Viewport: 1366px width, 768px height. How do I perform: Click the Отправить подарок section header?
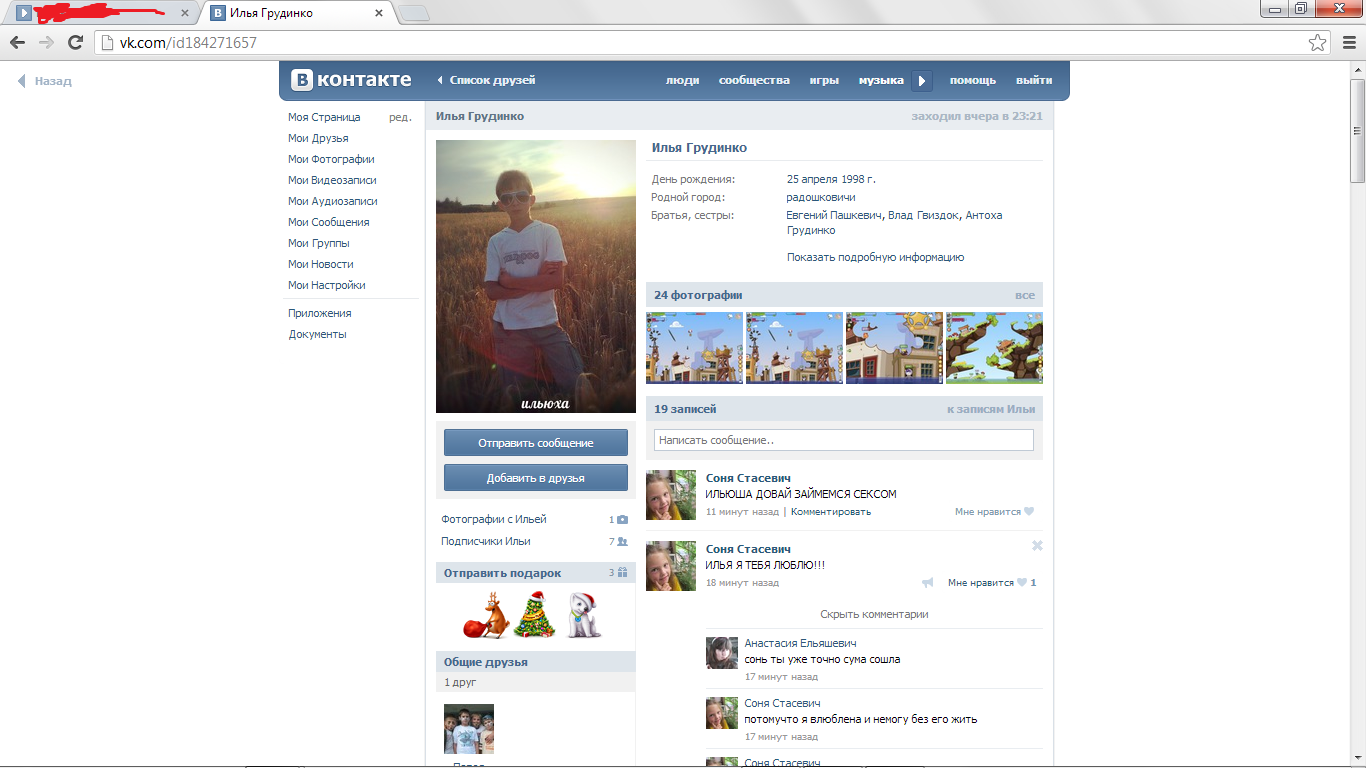(536, 573)
